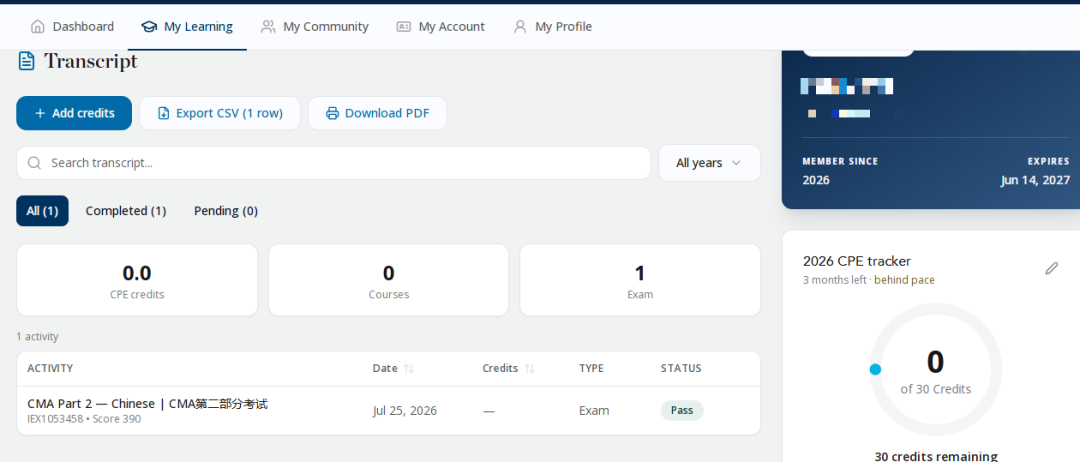Open the My Account nav item
The width and height of the screenshot is (1080, 462).
[441, 27]
